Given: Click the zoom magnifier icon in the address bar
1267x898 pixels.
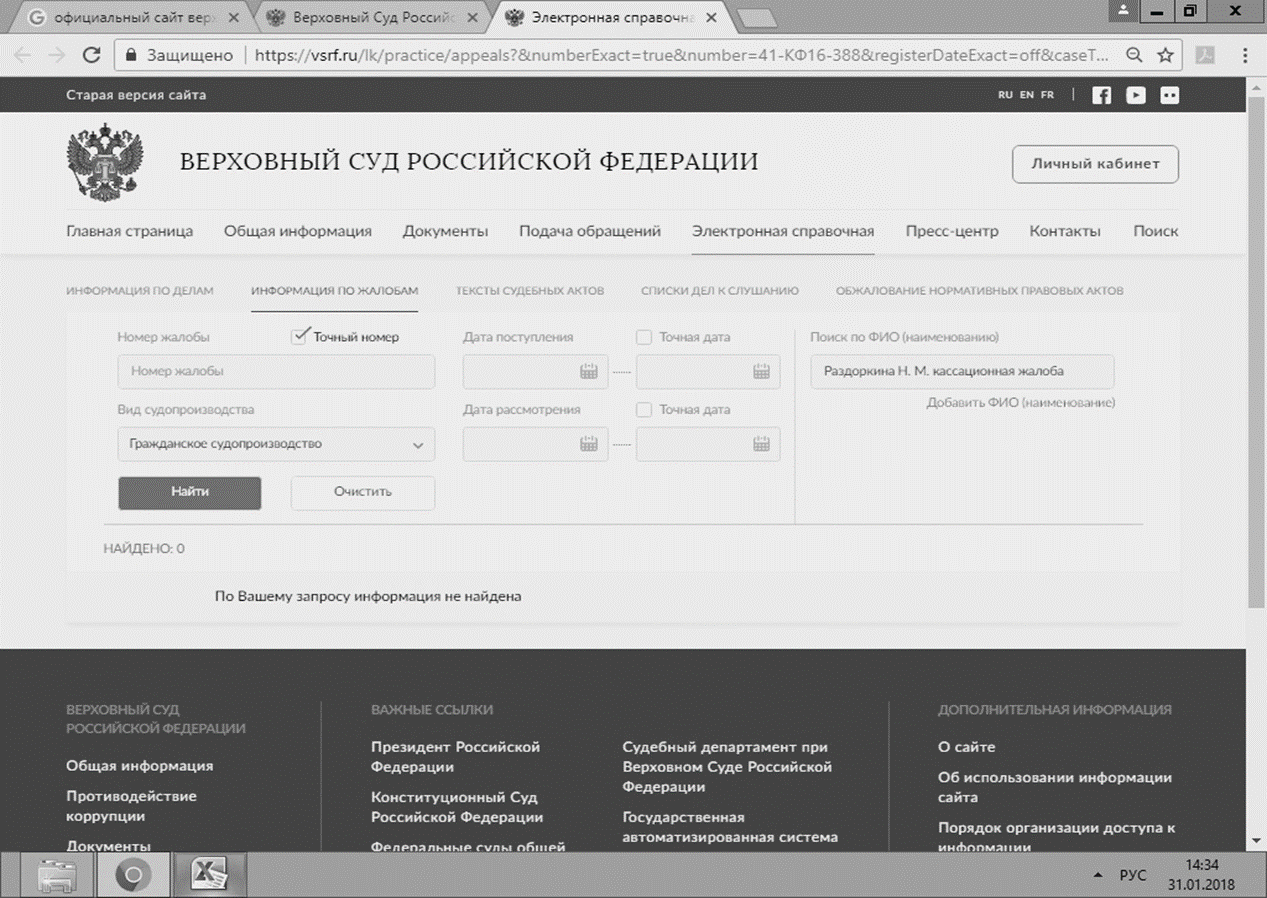Looking at the screenshot, I should pyautogui.click(x=1134, y=56).
